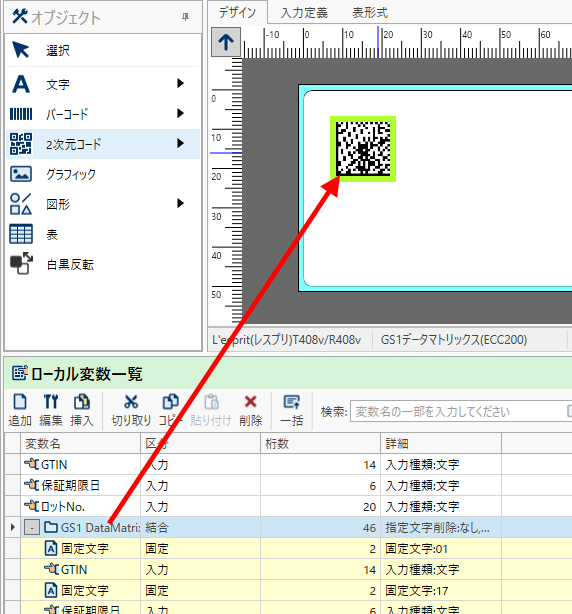Screen dimensions: 572x614
Task: Expand the 図形 submenu arrow
Action: tap(180, 203)
